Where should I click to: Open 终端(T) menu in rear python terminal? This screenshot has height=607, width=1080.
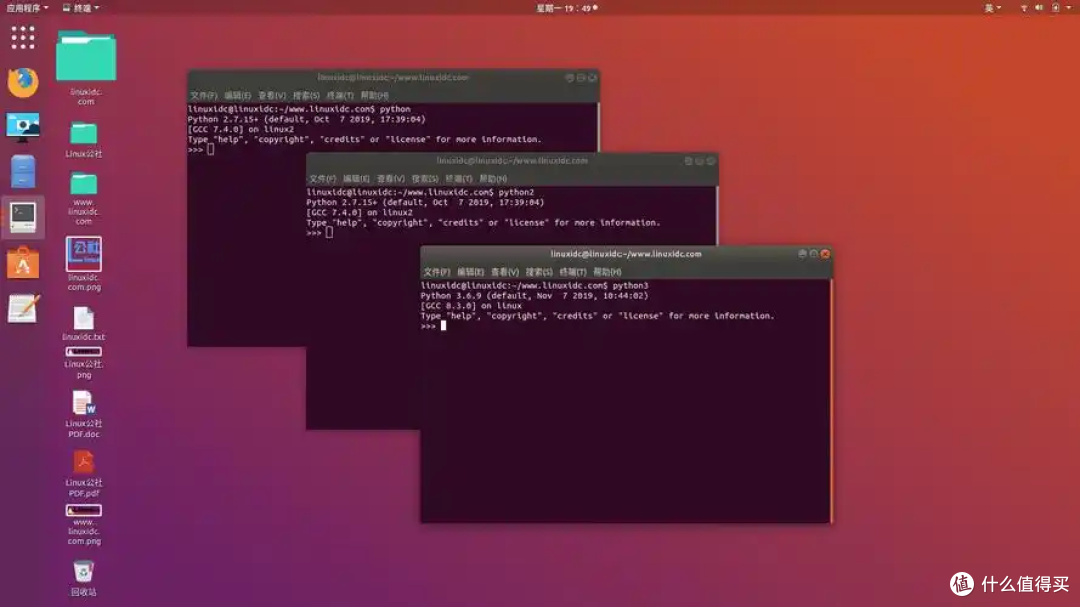click(340, 95)
